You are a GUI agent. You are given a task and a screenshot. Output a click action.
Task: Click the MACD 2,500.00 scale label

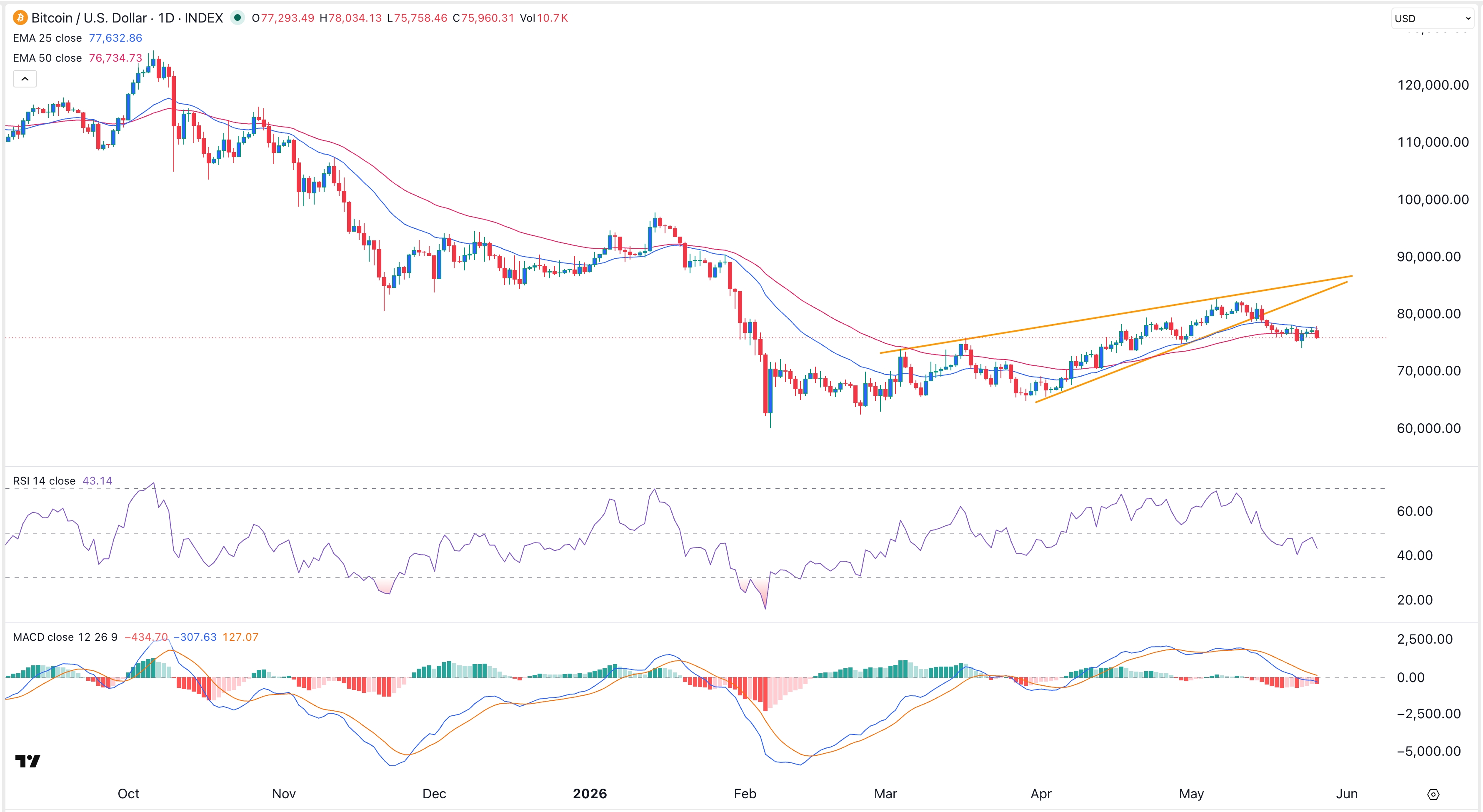tap(1425, 640)
